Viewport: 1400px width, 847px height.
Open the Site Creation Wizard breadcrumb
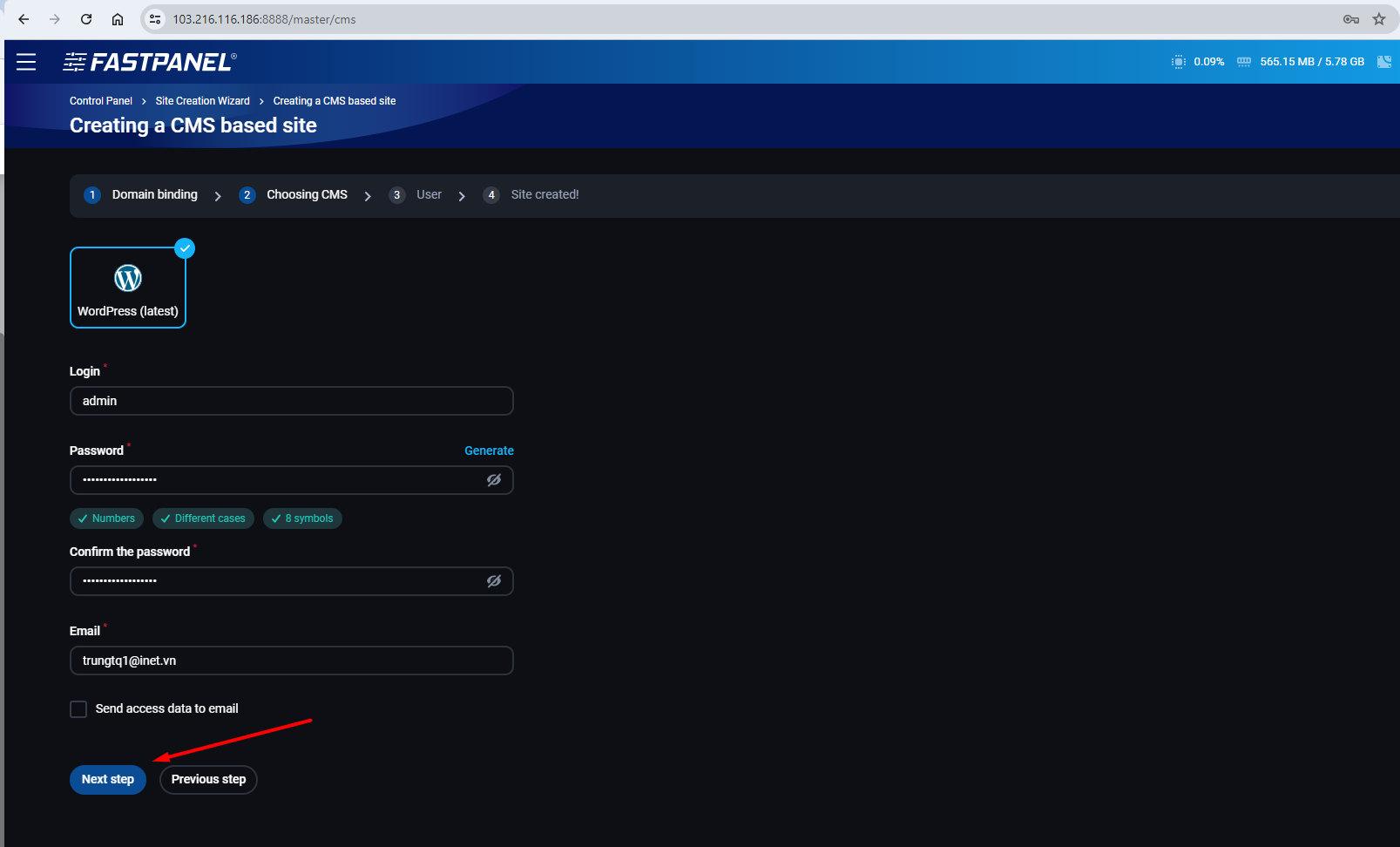point(203,101)
